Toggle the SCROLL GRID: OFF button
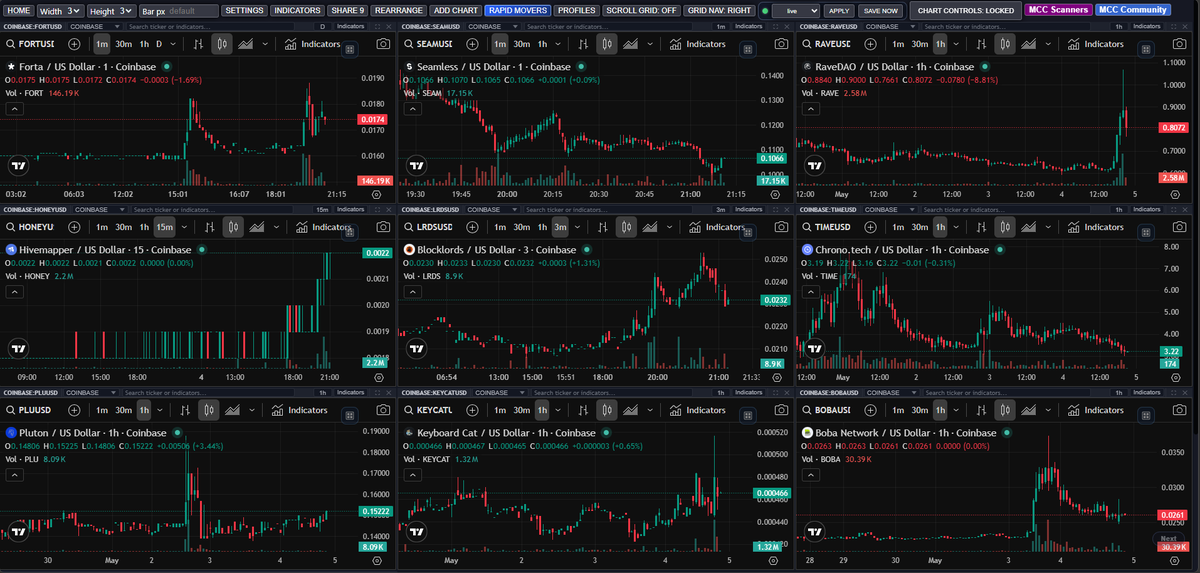This screenshot has width=1200, height=573. click(641, 10)
